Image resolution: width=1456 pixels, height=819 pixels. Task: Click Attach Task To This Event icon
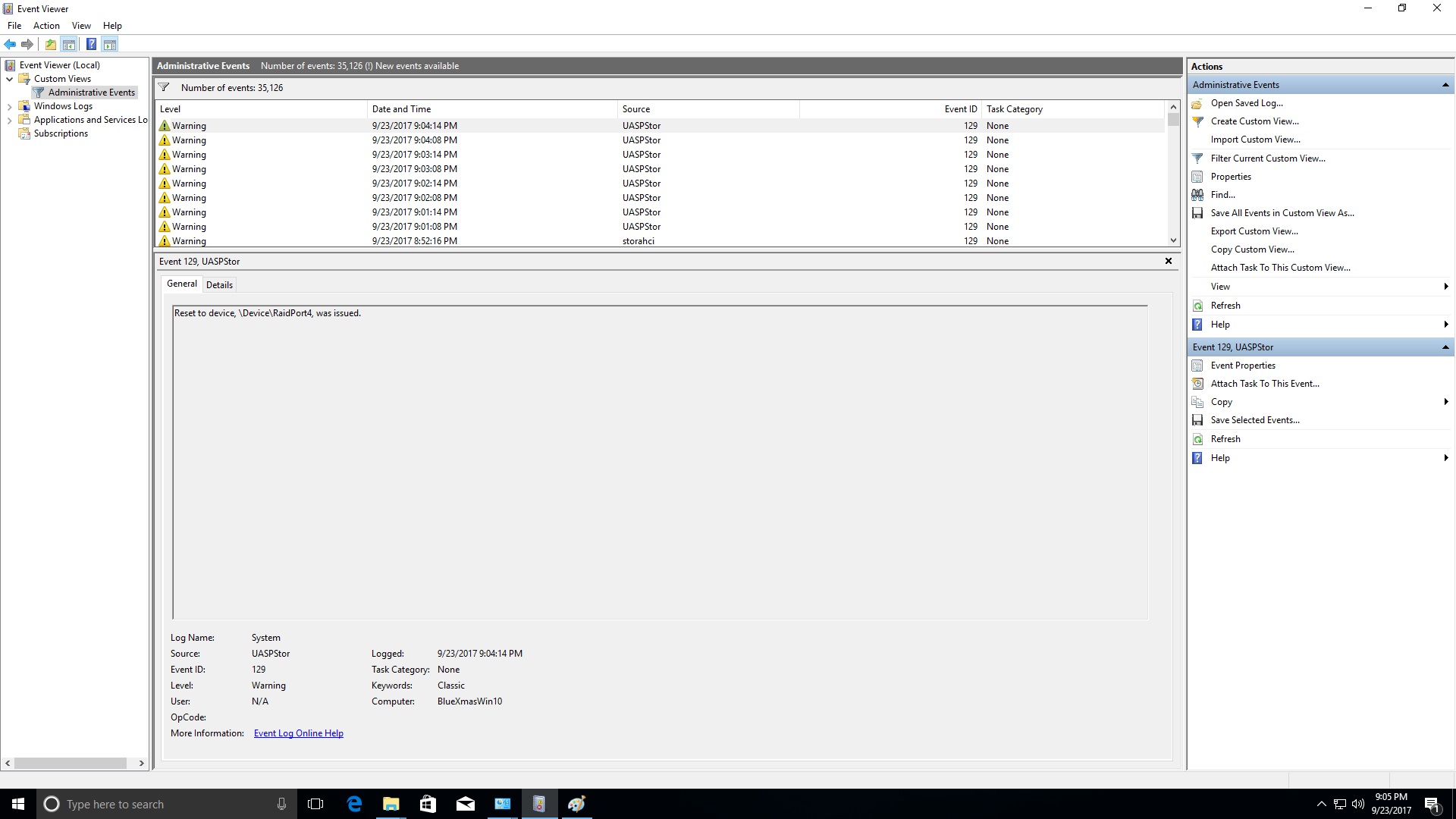coord(1197,384)
